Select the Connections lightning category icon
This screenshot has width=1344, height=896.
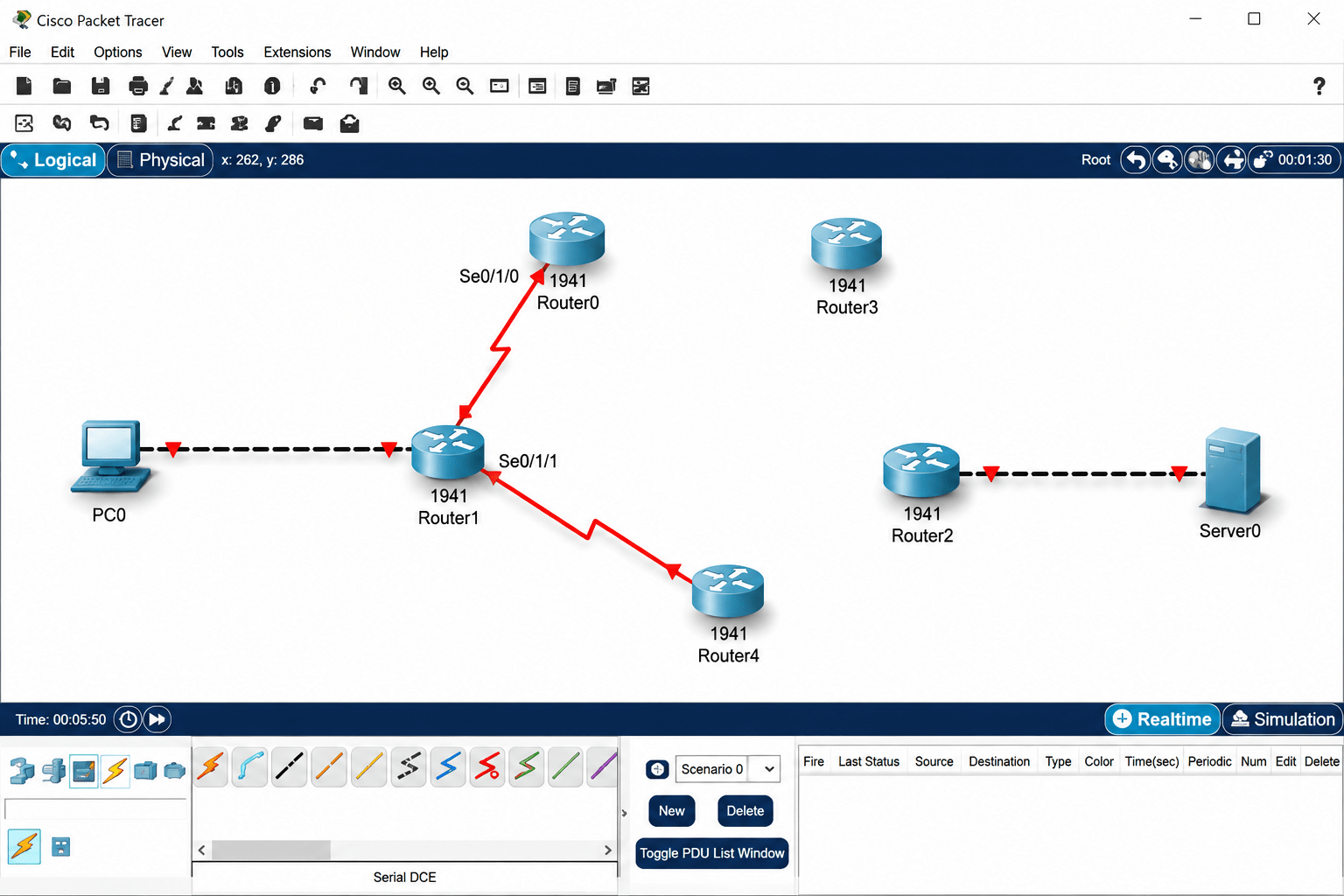pyautogui.click(x=115, y=771)
